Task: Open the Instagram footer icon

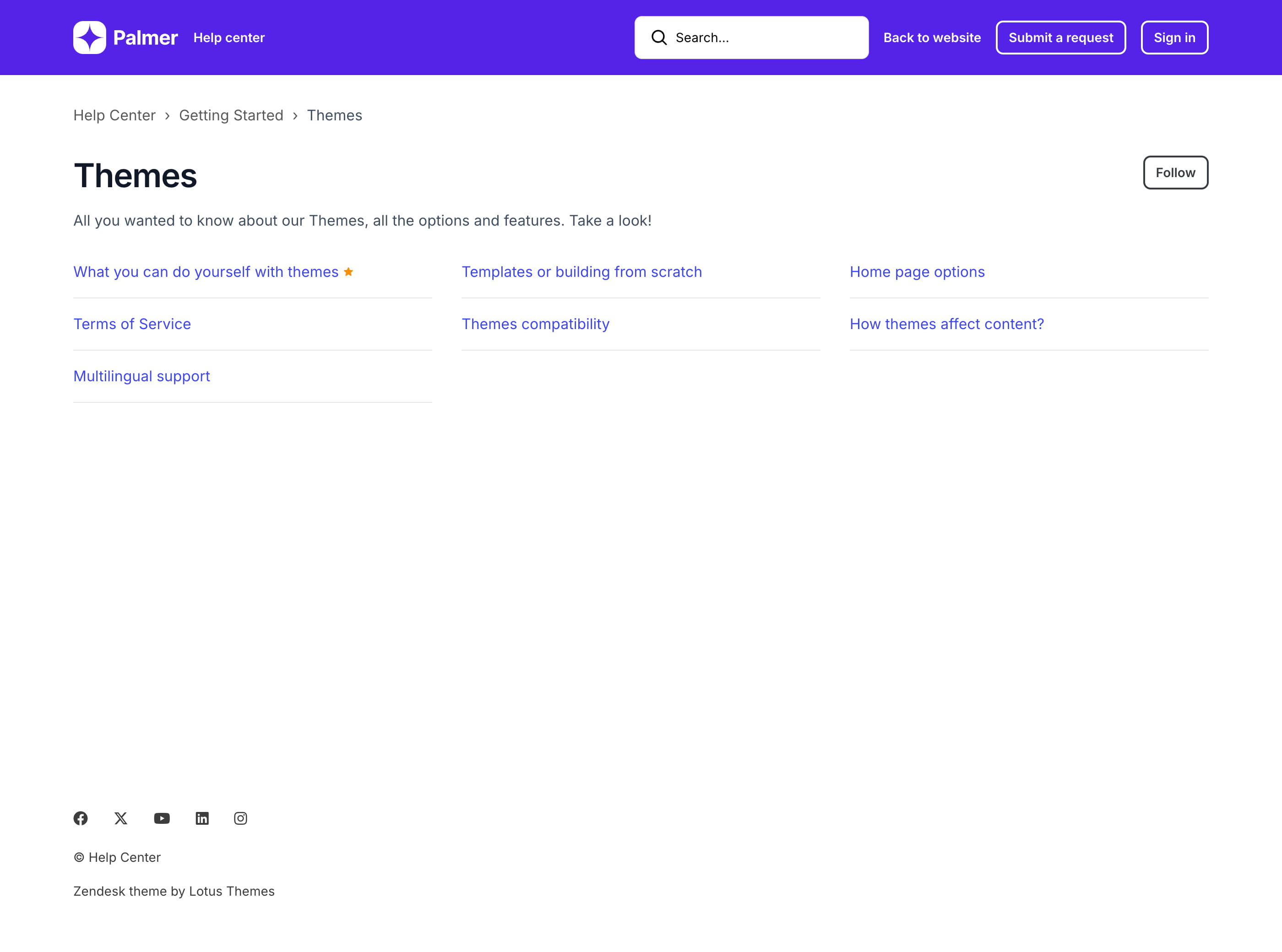Action: [x=240, y=818]
